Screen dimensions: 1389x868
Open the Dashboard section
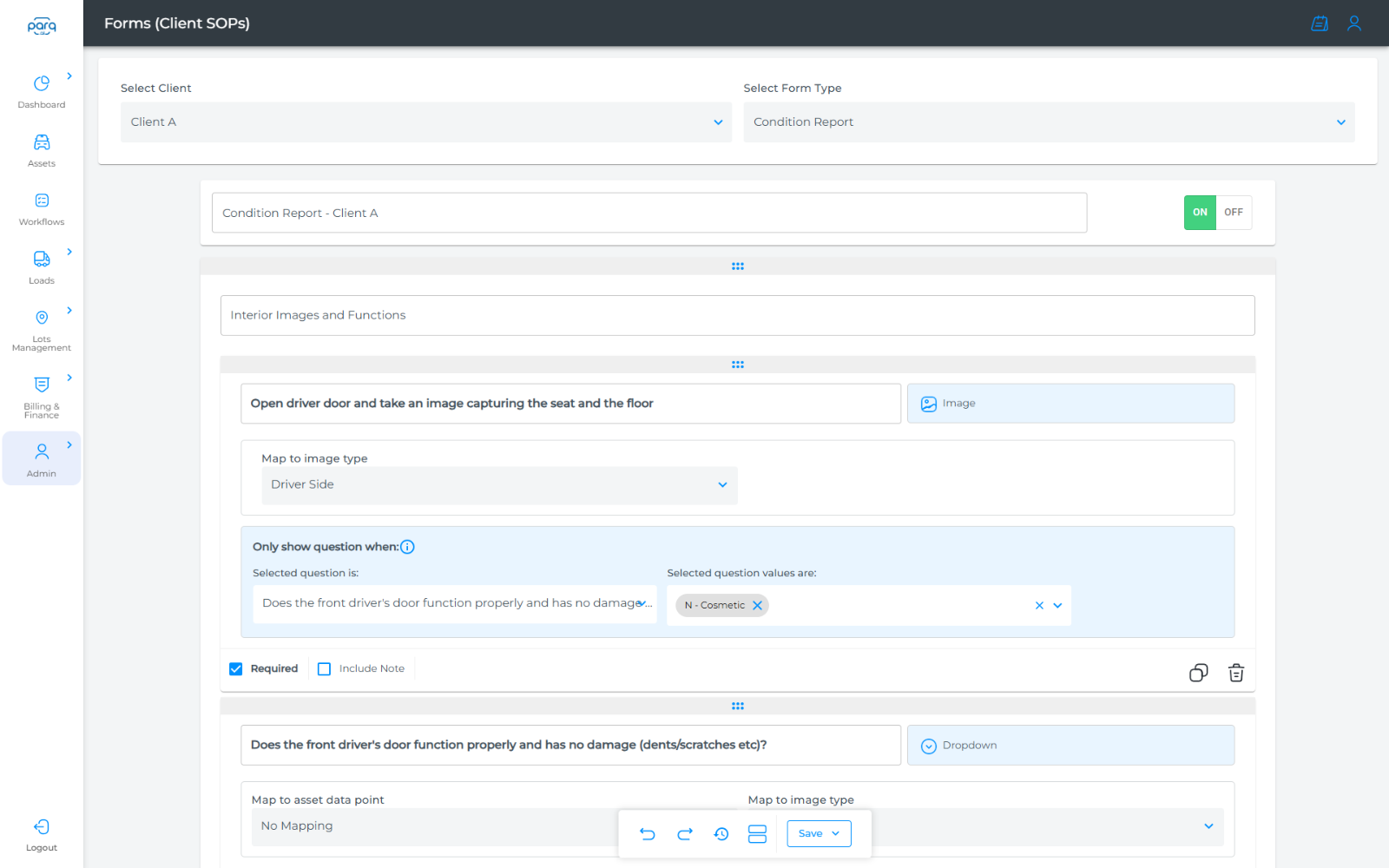tap(42, 91)
